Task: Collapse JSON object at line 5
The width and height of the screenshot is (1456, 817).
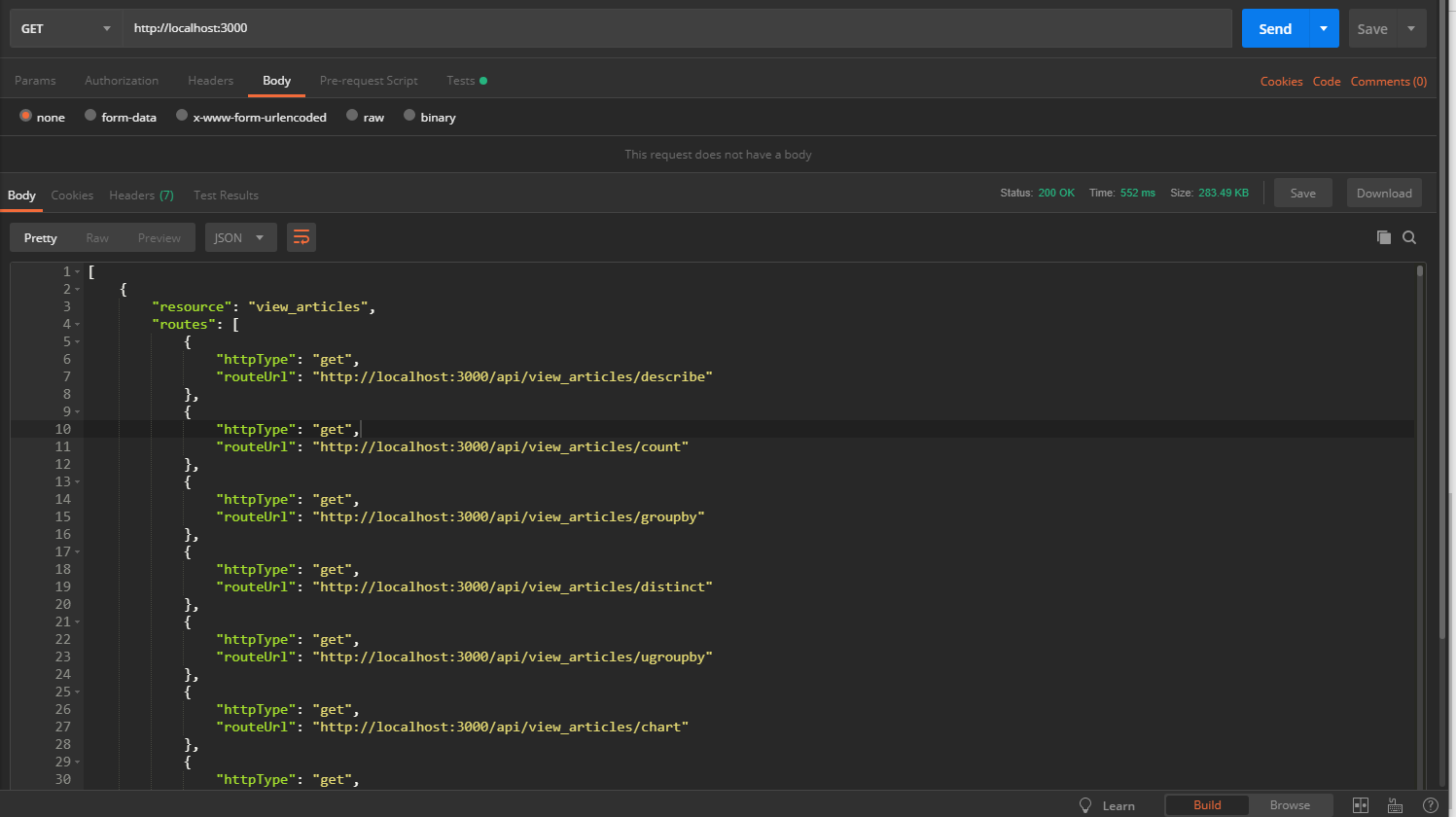Action: [x=78, y=342]
